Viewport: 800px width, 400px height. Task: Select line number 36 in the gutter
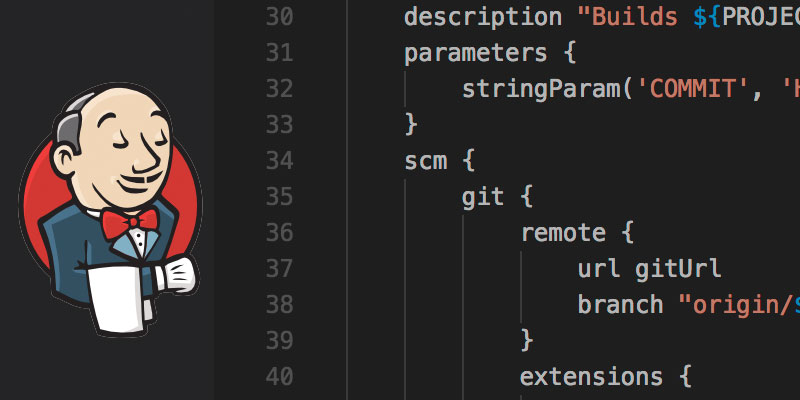[x=279, y=233]
